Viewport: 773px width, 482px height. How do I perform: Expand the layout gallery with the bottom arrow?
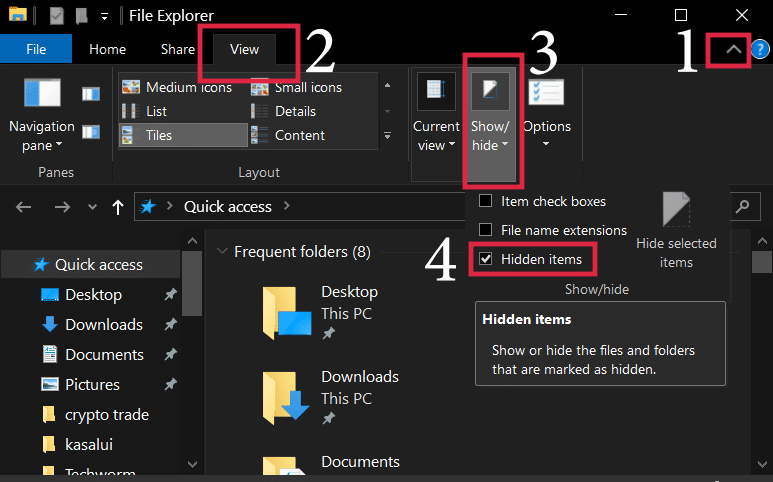click(387, 136)
